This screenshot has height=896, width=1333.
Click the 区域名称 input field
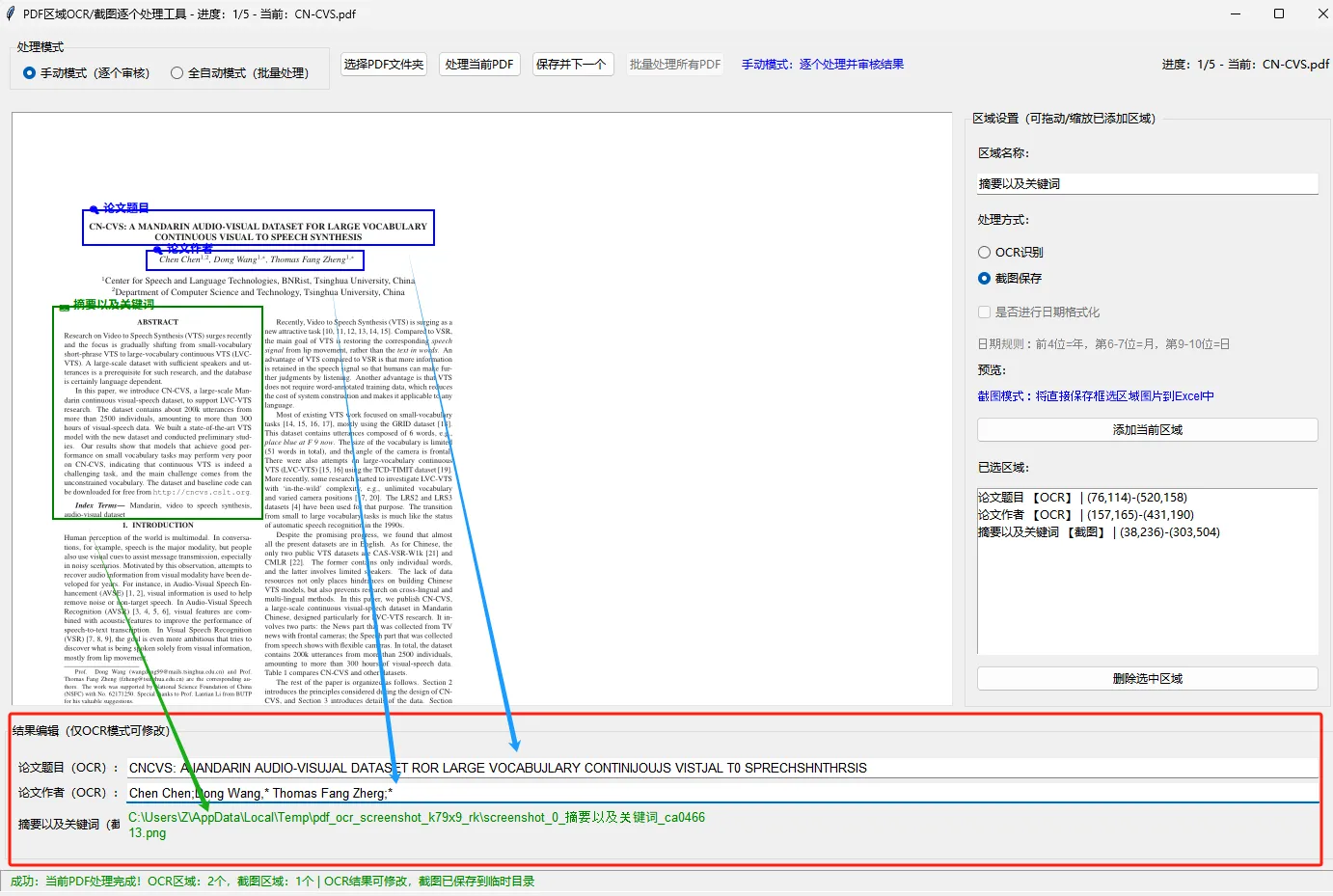[x=1147, y=182]
